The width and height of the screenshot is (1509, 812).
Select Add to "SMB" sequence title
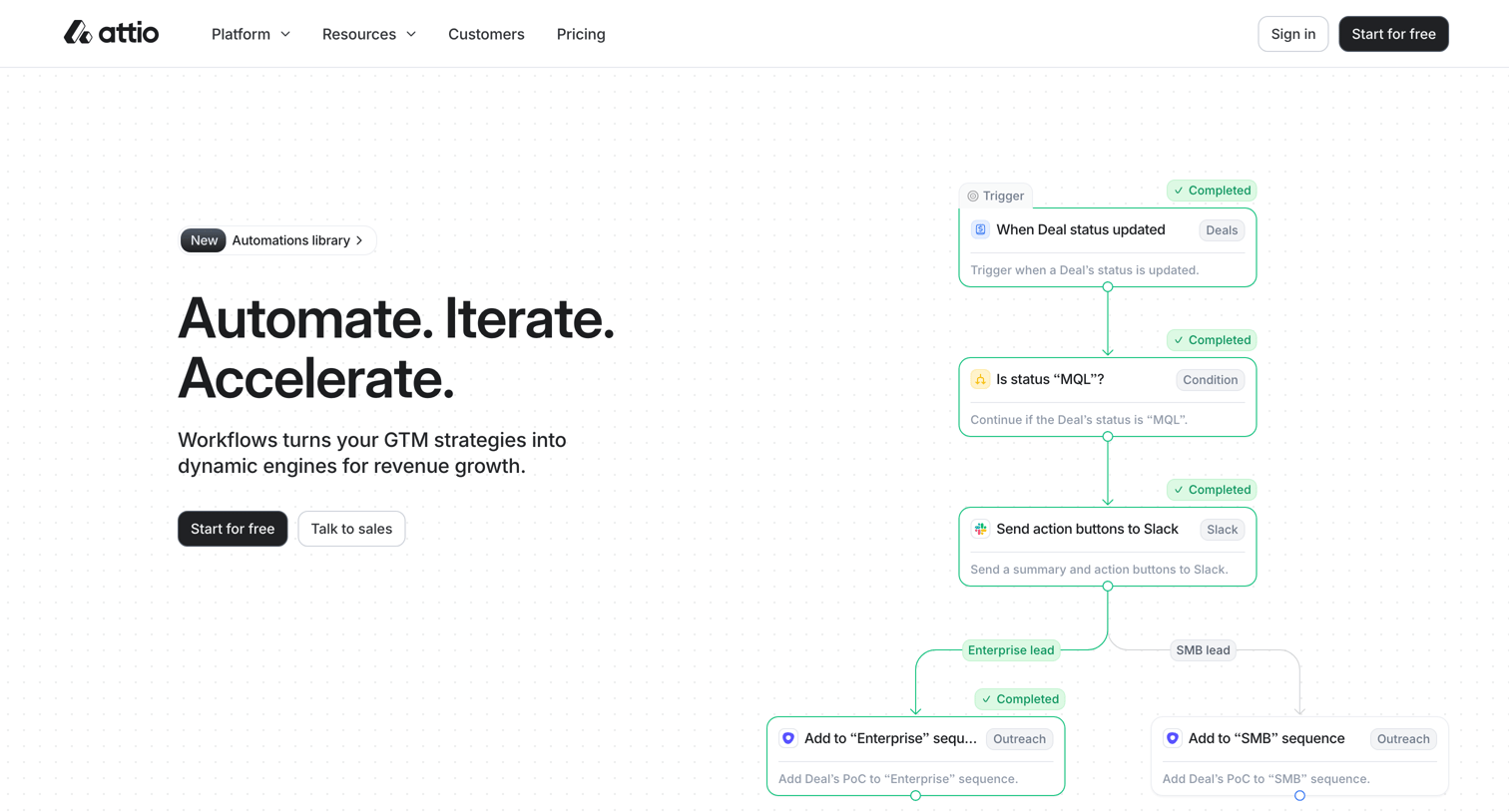pyautogui.click(x=1266, y=738)
